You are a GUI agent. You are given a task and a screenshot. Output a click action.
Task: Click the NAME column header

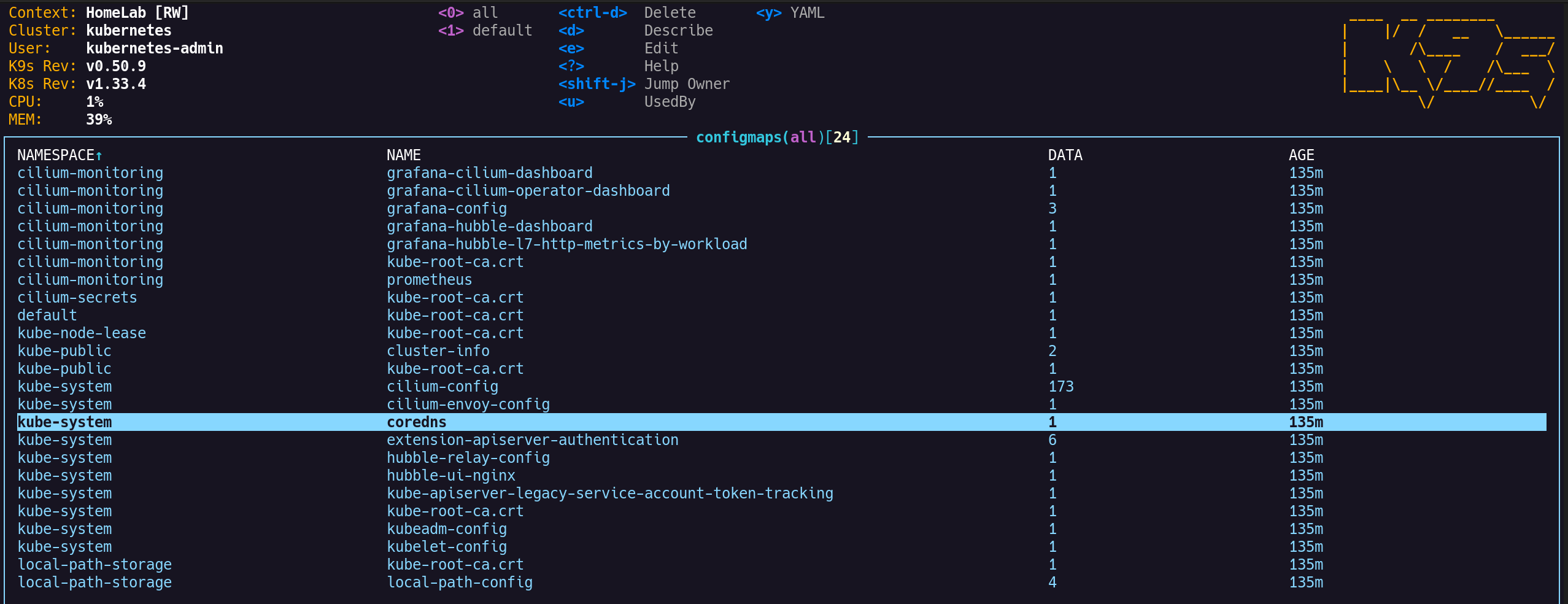click(404, 155)
